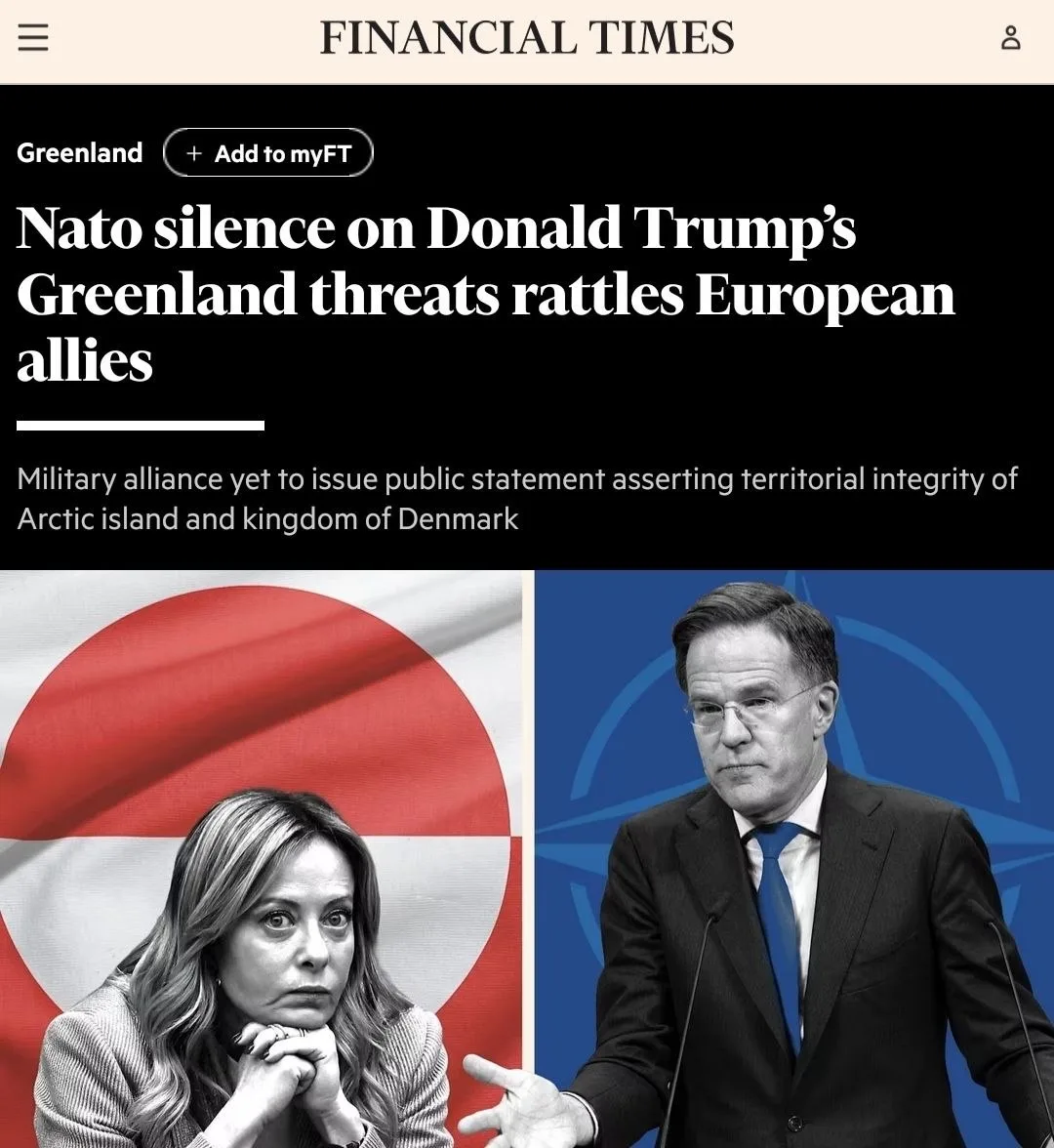Viewport: 1054px width, 1148px height.
Task: Open the hamburger navigation menu
Action: 33,38
